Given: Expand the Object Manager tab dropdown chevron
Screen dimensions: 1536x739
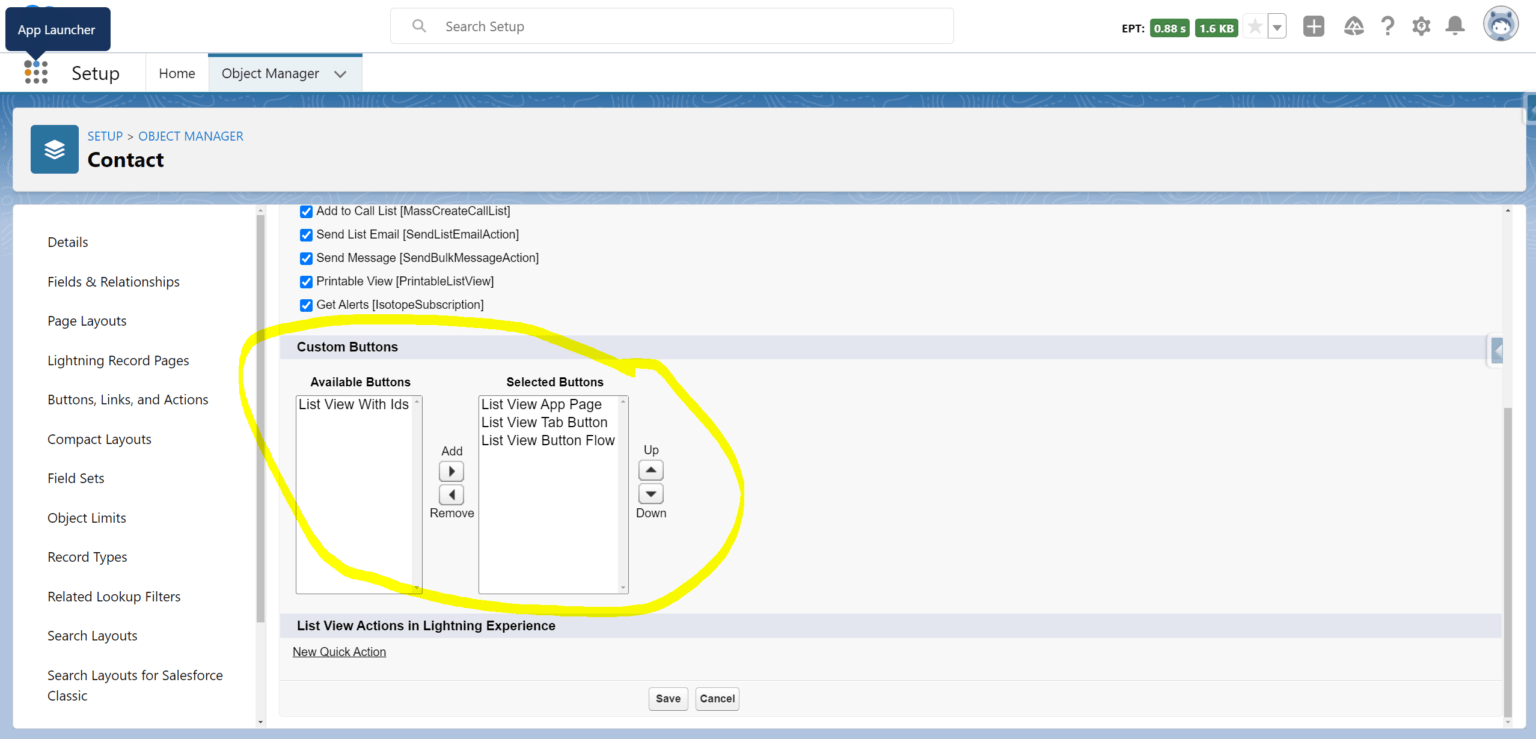Looking at the screenshot, I should tap(339, 72).
